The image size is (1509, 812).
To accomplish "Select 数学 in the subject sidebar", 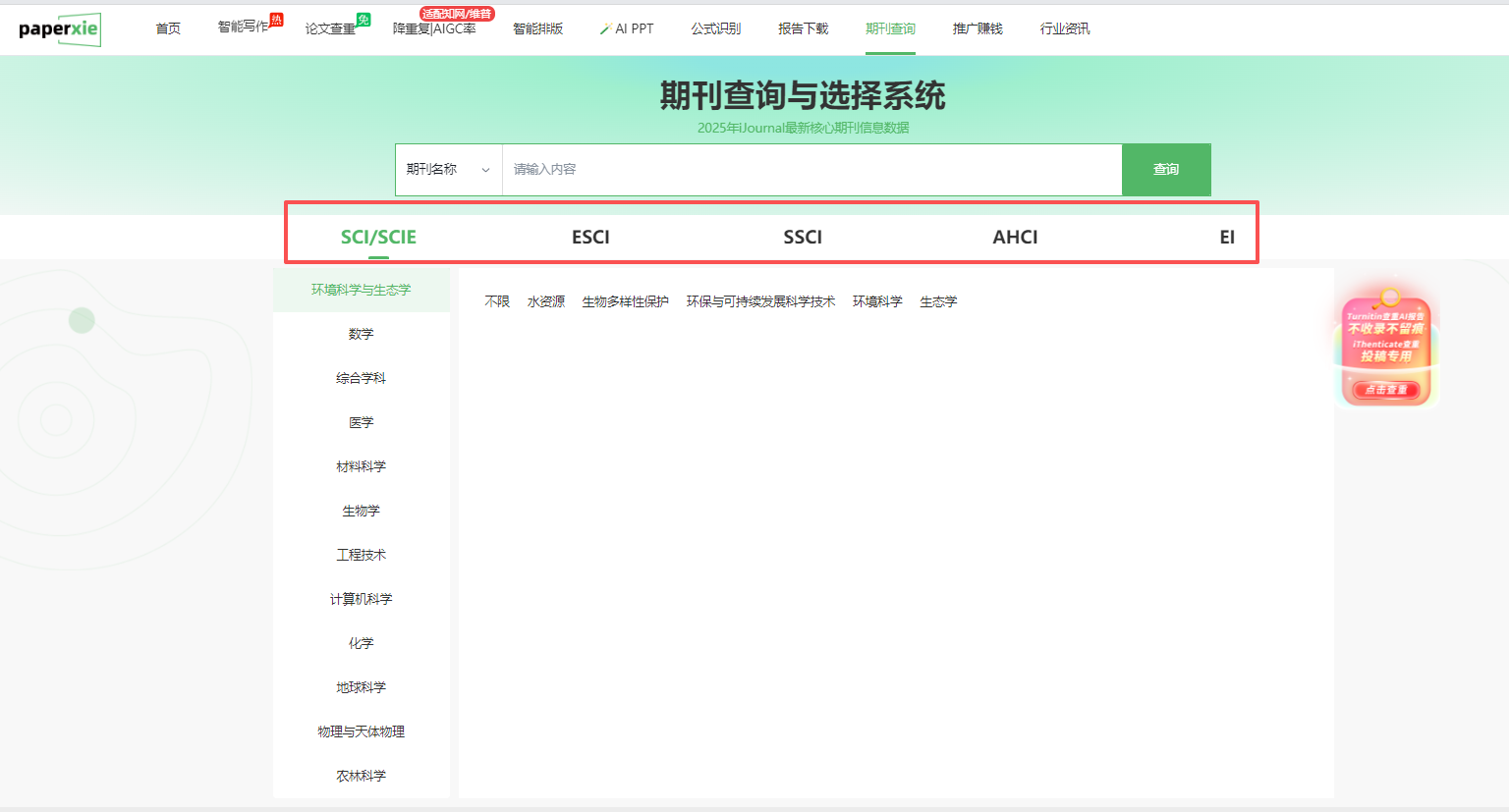I will (x=361, y=334).
